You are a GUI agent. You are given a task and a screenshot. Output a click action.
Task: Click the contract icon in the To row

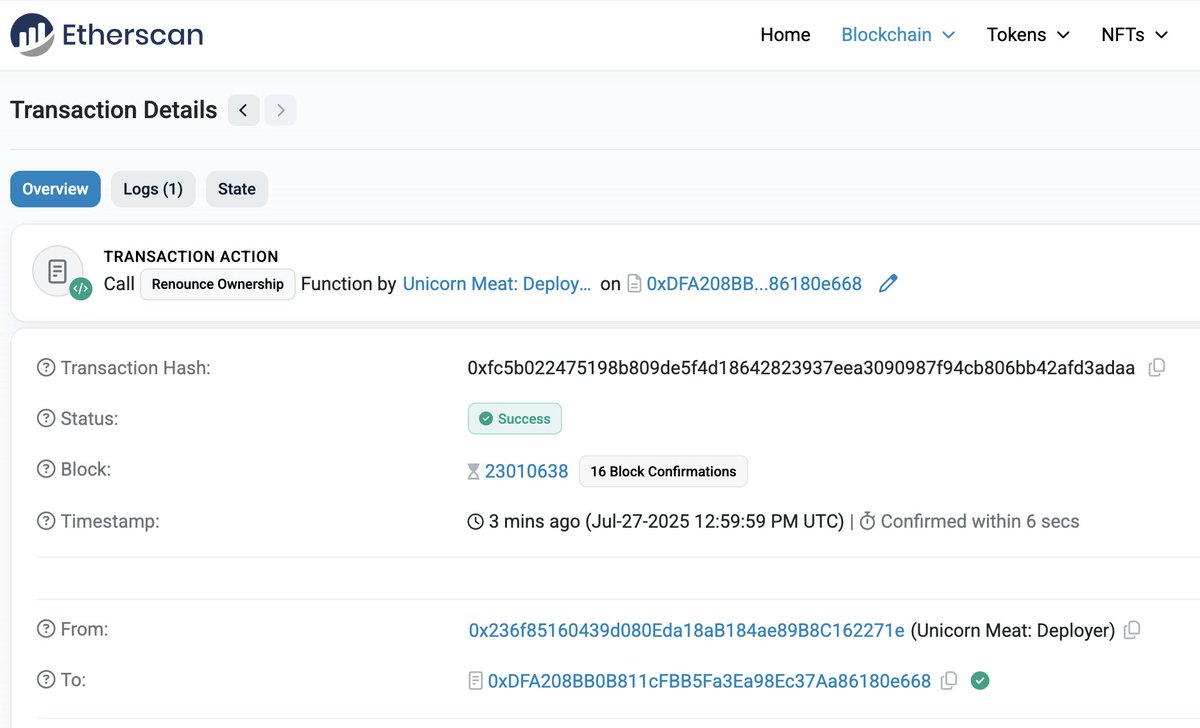(x=476, y=681)
